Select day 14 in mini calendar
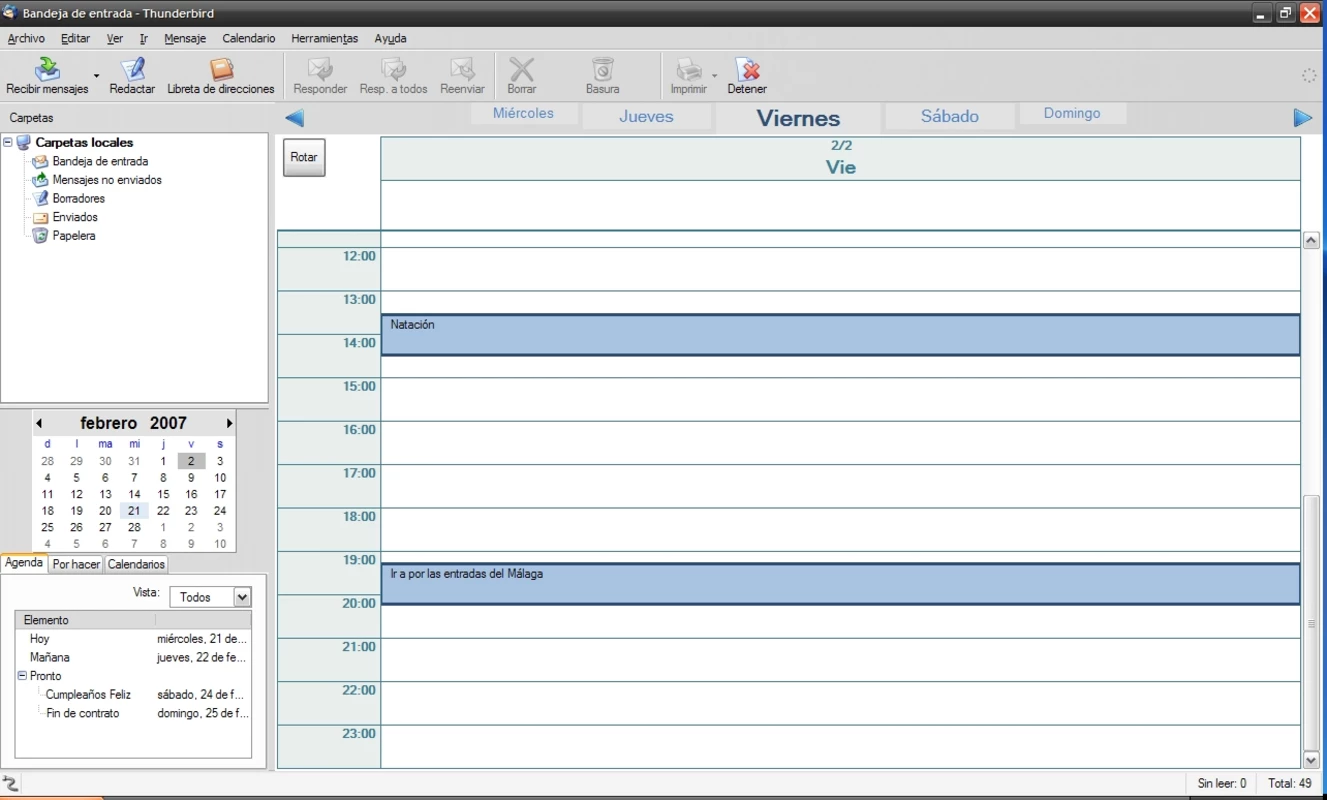The width and height of the screenshot is (1327, 800). point(134,494)
